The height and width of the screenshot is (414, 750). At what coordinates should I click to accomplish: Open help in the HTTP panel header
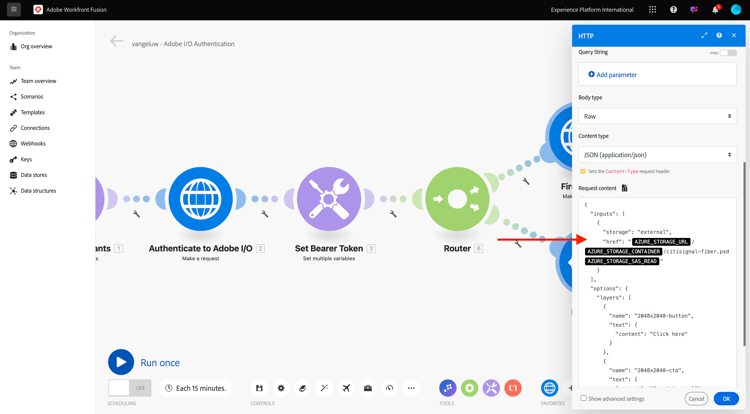(x=719, y=35)
